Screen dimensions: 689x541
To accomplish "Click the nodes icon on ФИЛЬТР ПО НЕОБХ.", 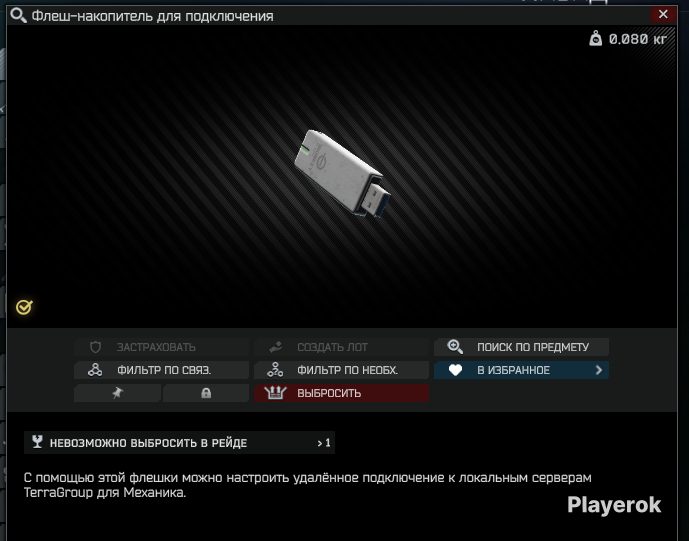I will coord(275,370).
